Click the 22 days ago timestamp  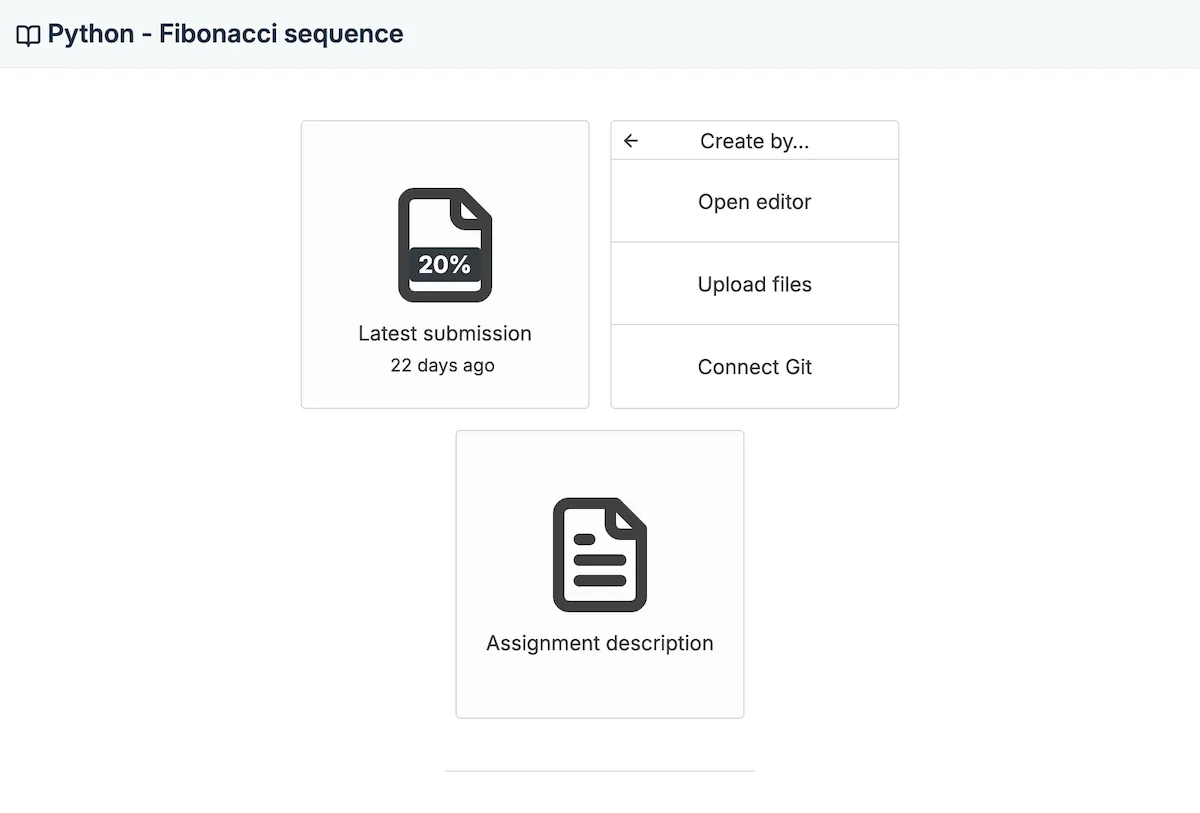[444, 365]
